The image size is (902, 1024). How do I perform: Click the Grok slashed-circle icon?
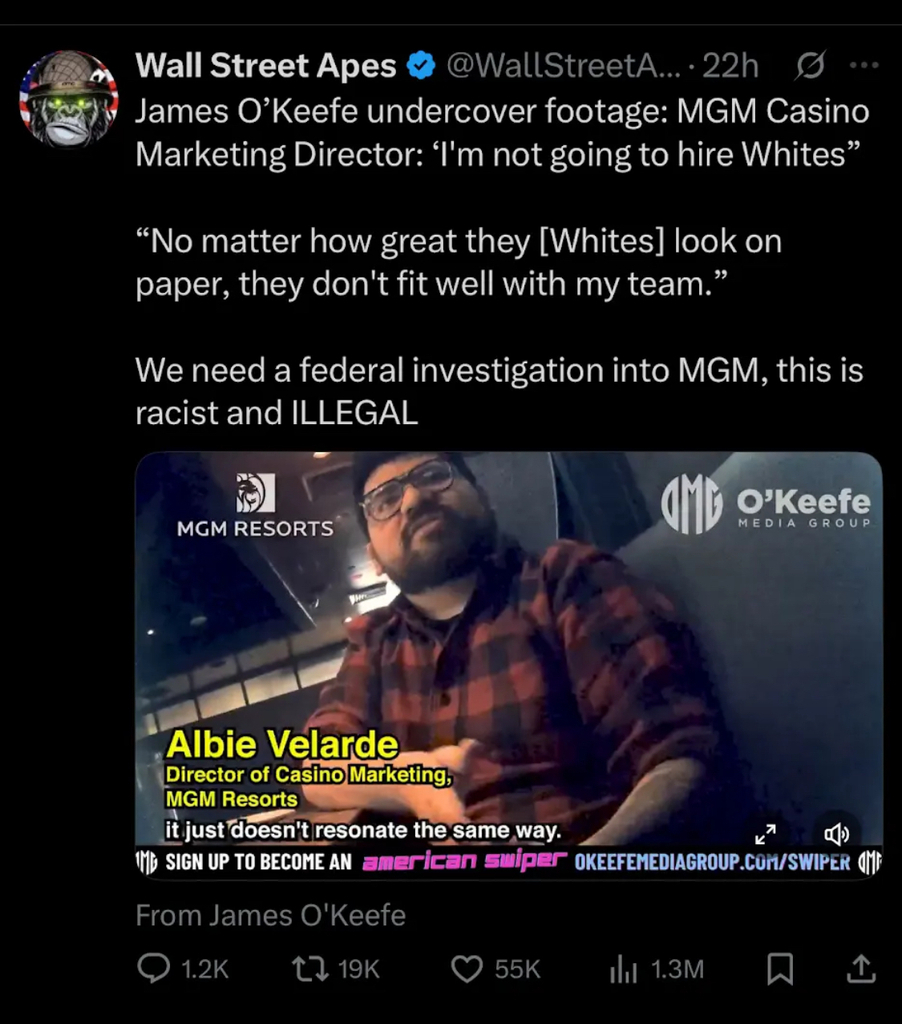pos(811,65)
